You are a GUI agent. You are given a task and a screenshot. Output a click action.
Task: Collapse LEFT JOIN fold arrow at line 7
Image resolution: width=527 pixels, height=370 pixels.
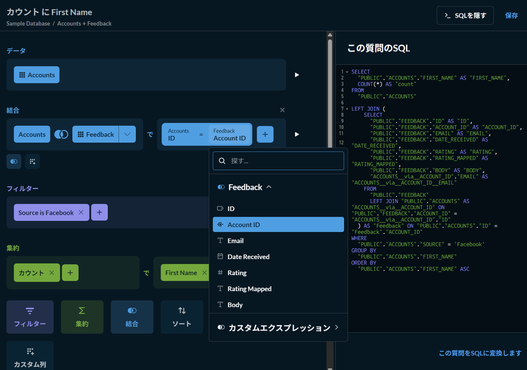(x=347, y=109)
